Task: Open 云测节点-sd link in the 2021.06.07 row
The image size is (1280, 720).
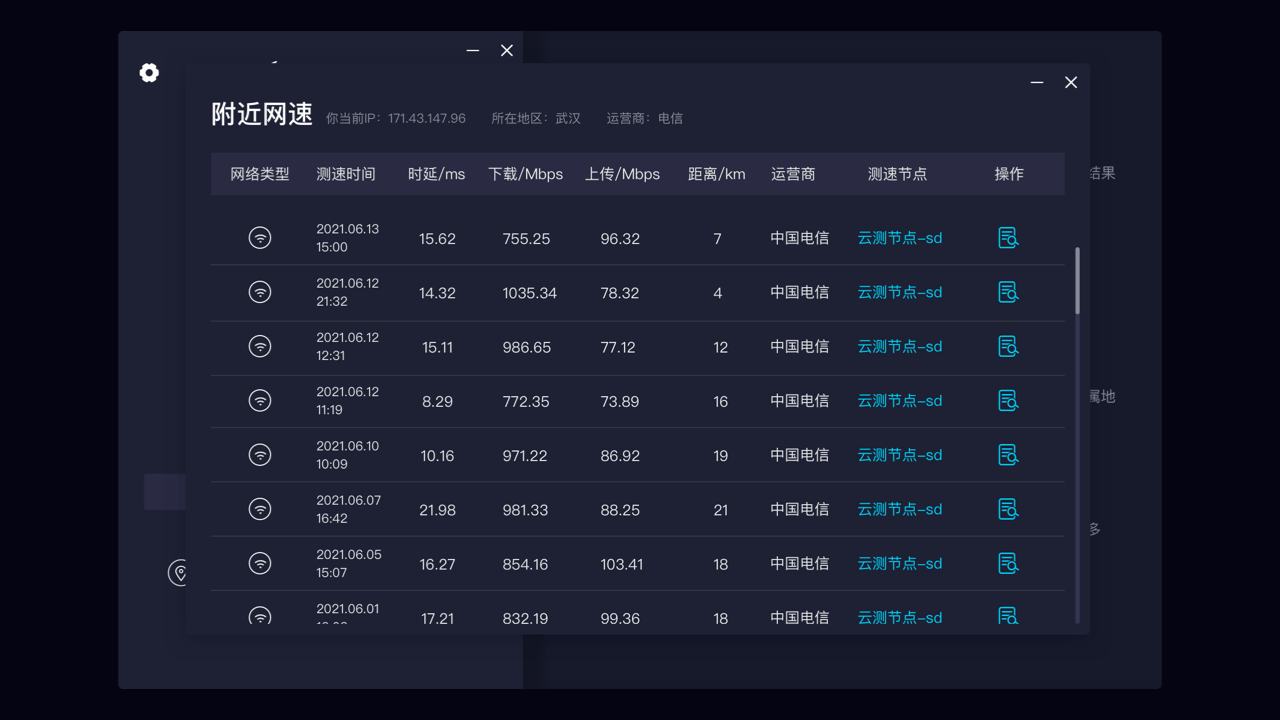Action: click(899, 508)
